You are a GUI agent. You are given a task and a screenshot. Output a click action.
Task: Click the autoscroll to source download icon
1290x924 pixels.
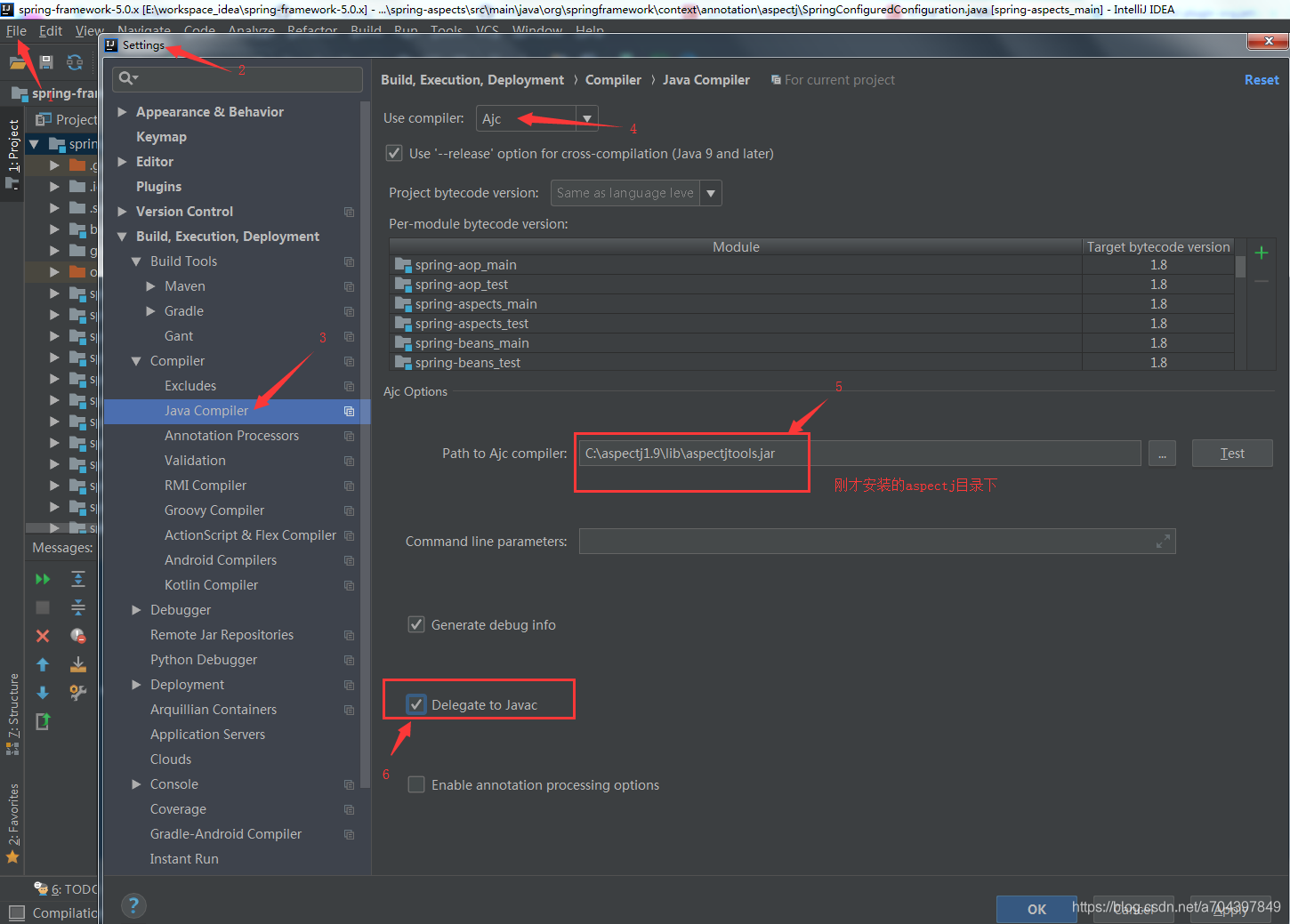[78, 664]
